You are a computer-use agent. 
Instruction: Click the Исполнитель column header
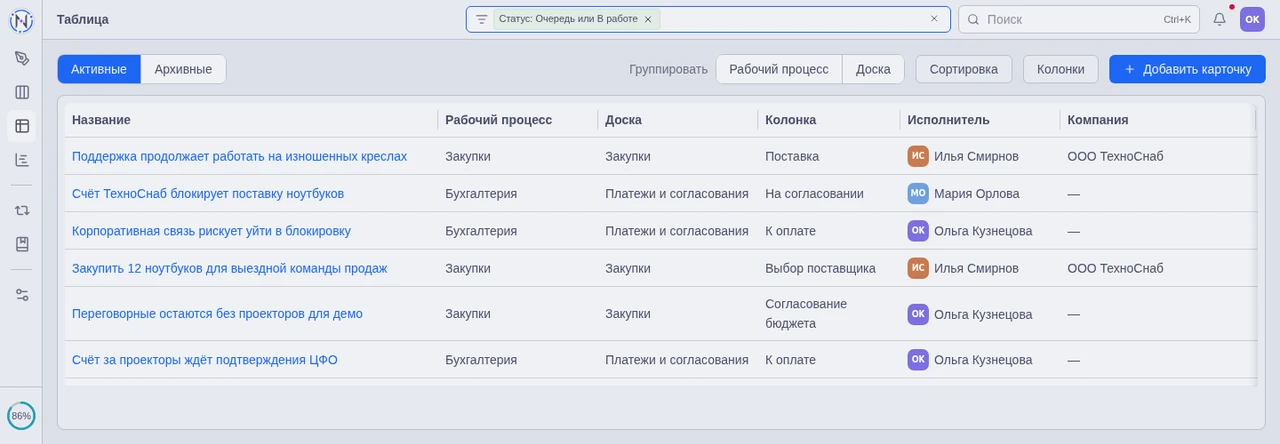979,120
